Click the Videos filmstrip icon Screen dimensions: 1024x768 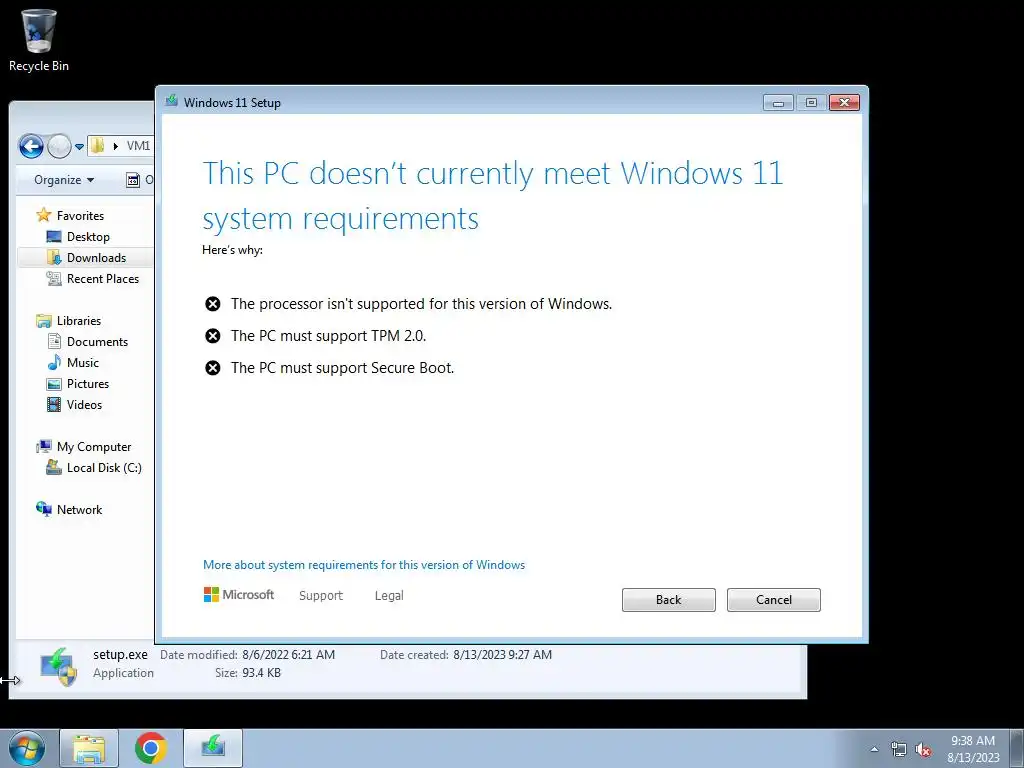(x=54, y=405)
